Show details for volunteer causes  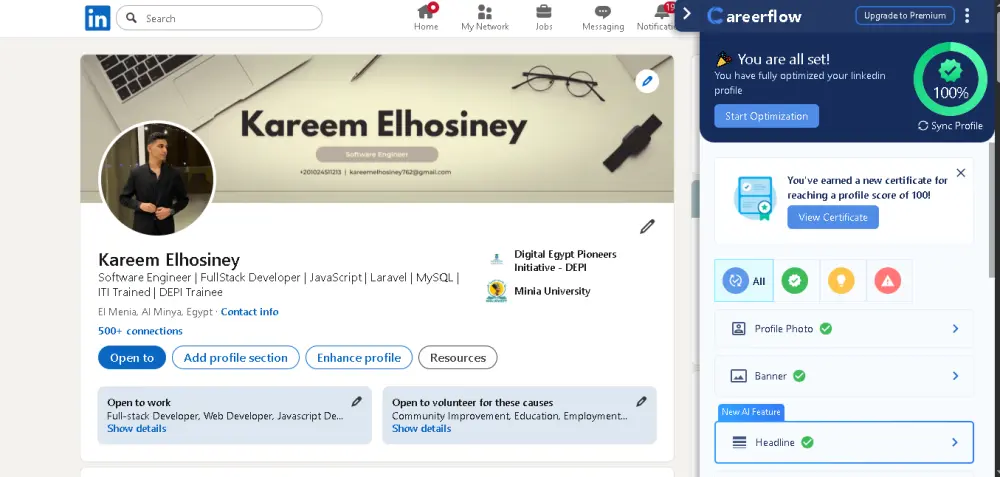422,429
